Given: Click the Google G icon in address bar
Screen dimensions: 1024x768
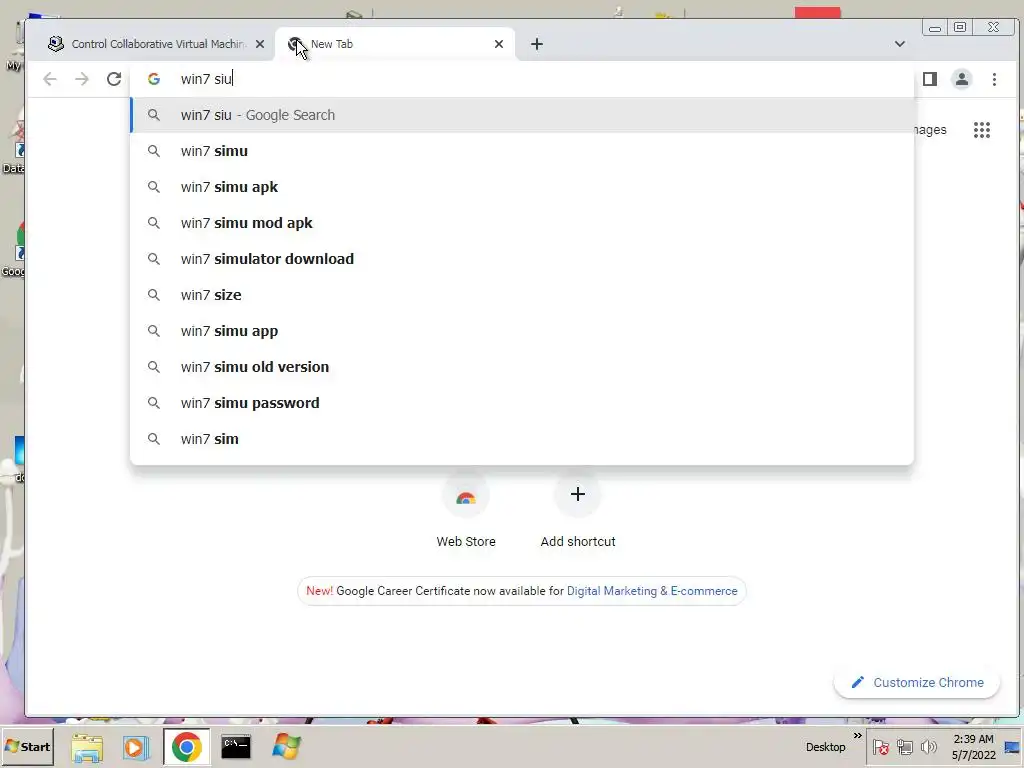Looking at the screenshot, I should [153, 79].
